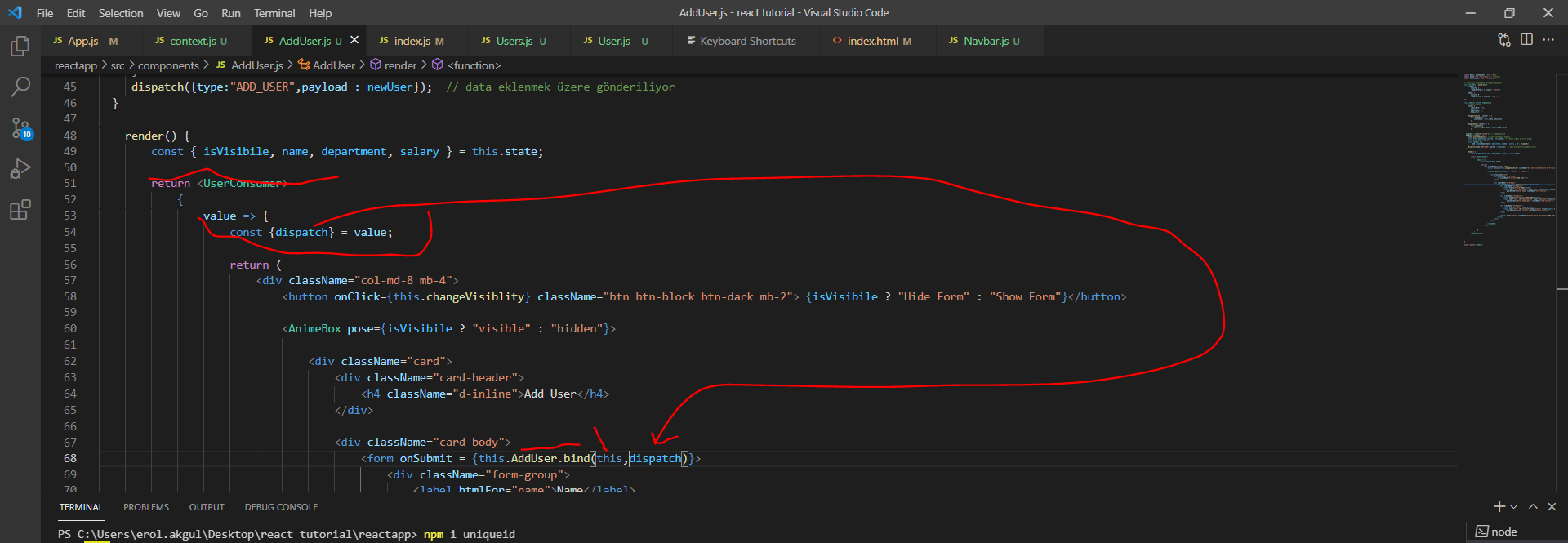Open editor More Actions ellipsis menu
This screenshot has height=543, width=1568.
tap(1548, 40)
